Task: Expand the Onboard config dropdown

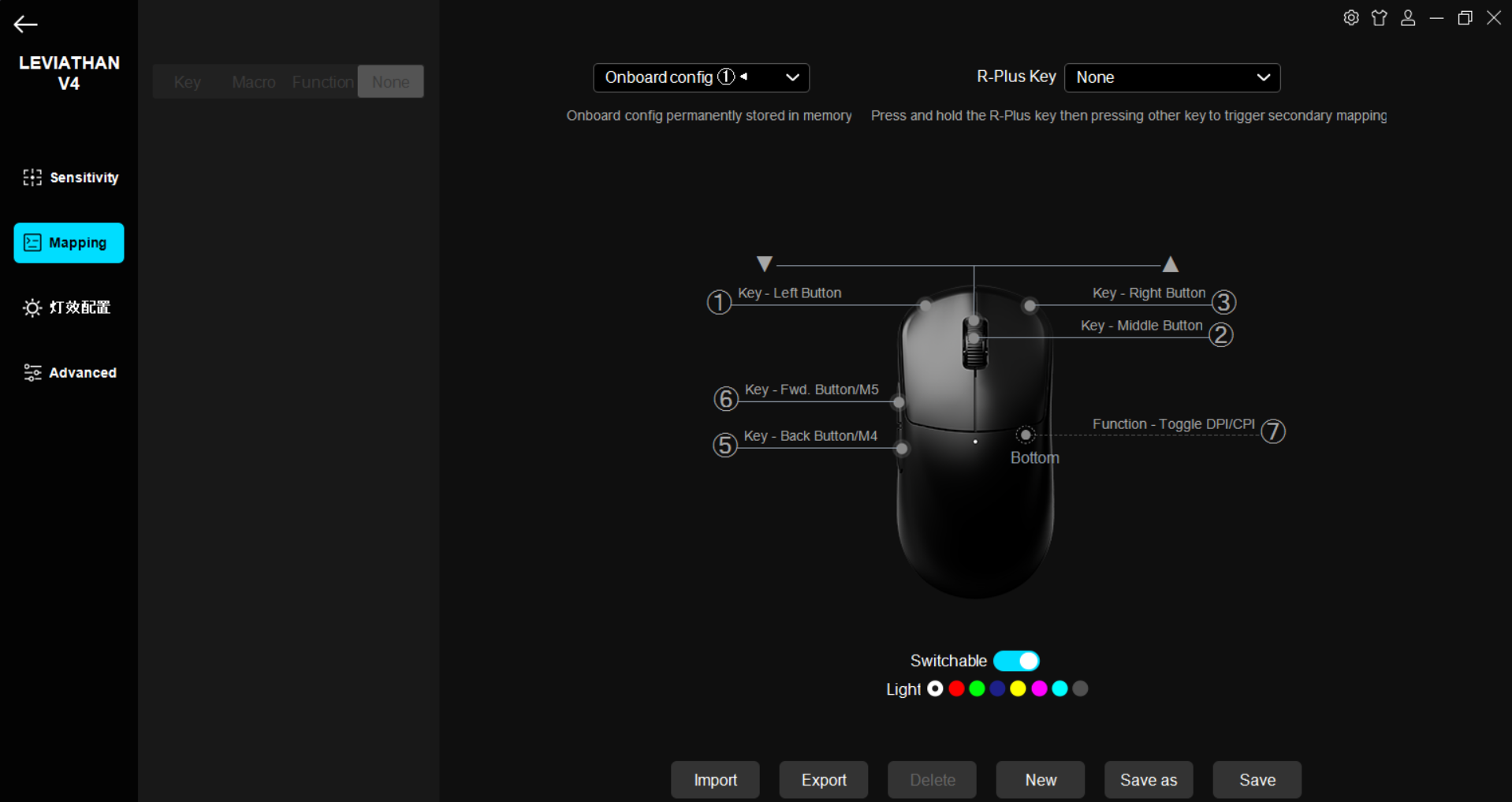Action: [702, 77]
